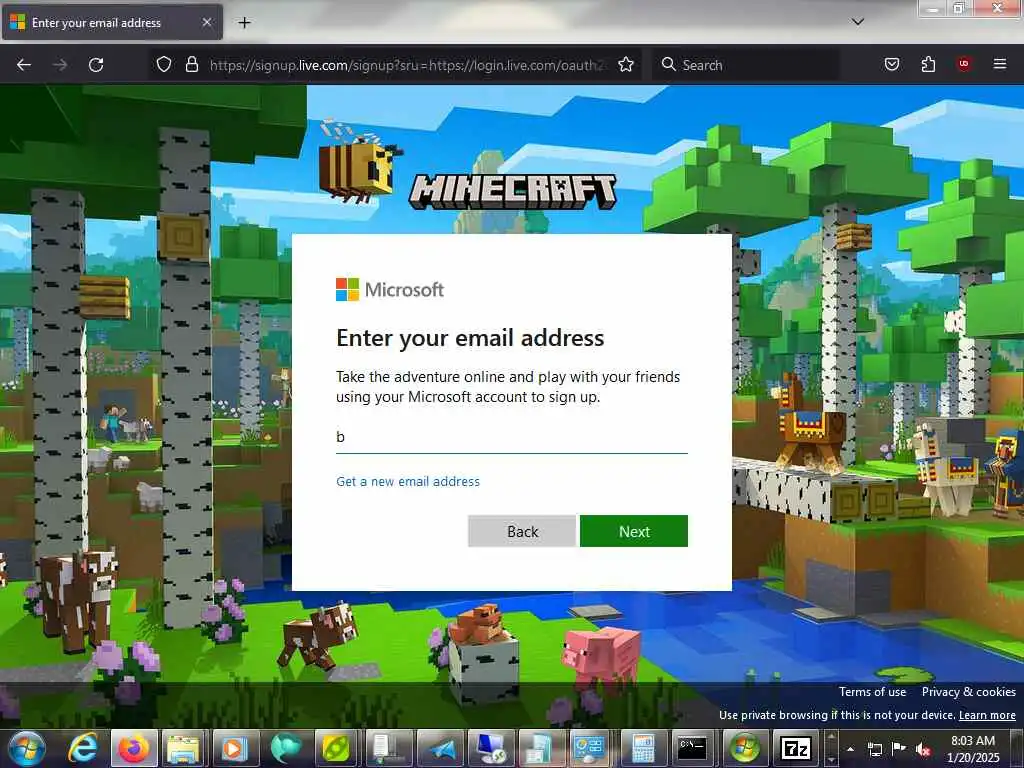The height and width of the screenshot is (768, 1024).
Task: Open the Pocket save icon
Action: [x=891, y=64]
